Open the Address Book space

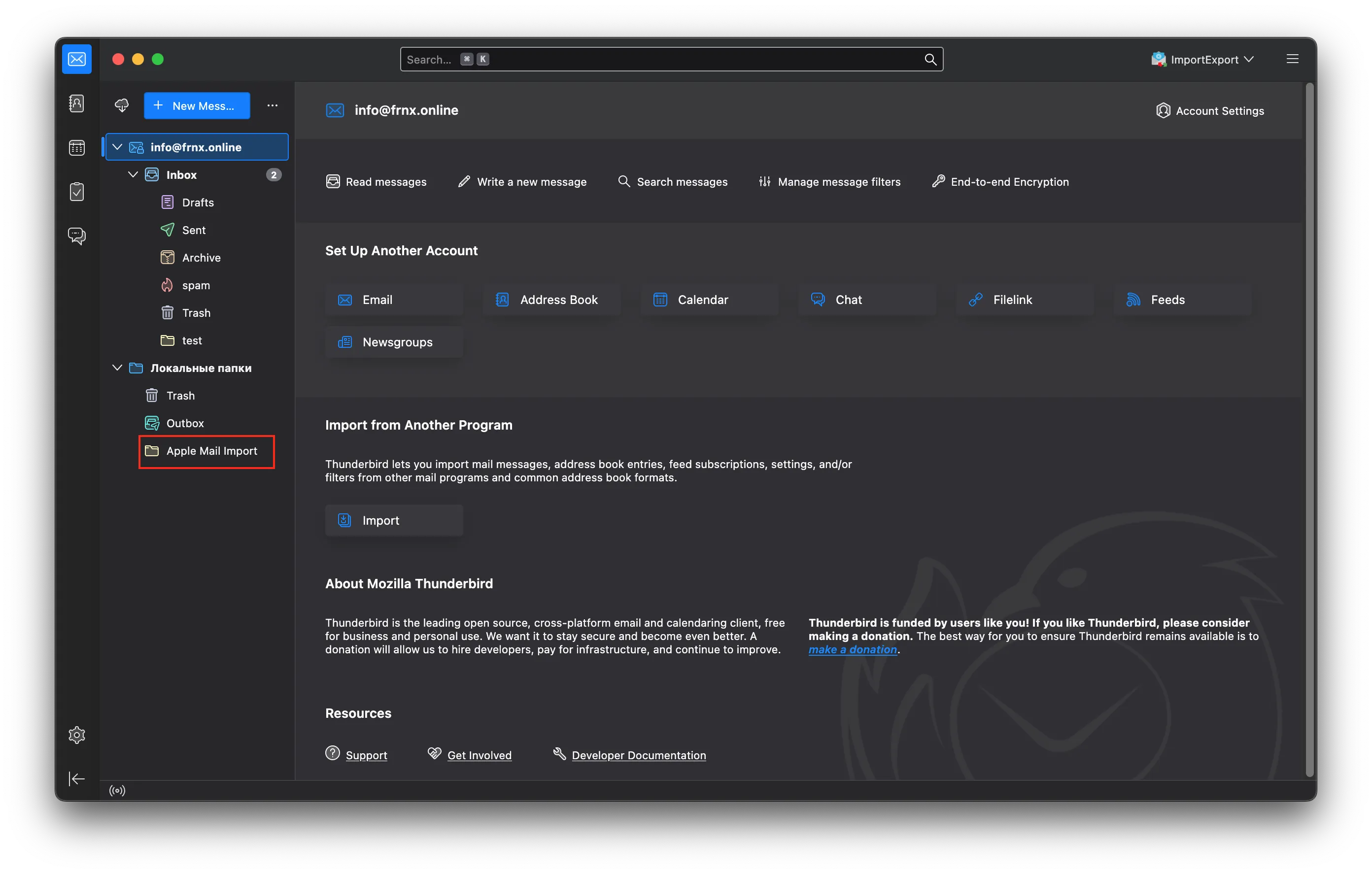click(77, 103)
